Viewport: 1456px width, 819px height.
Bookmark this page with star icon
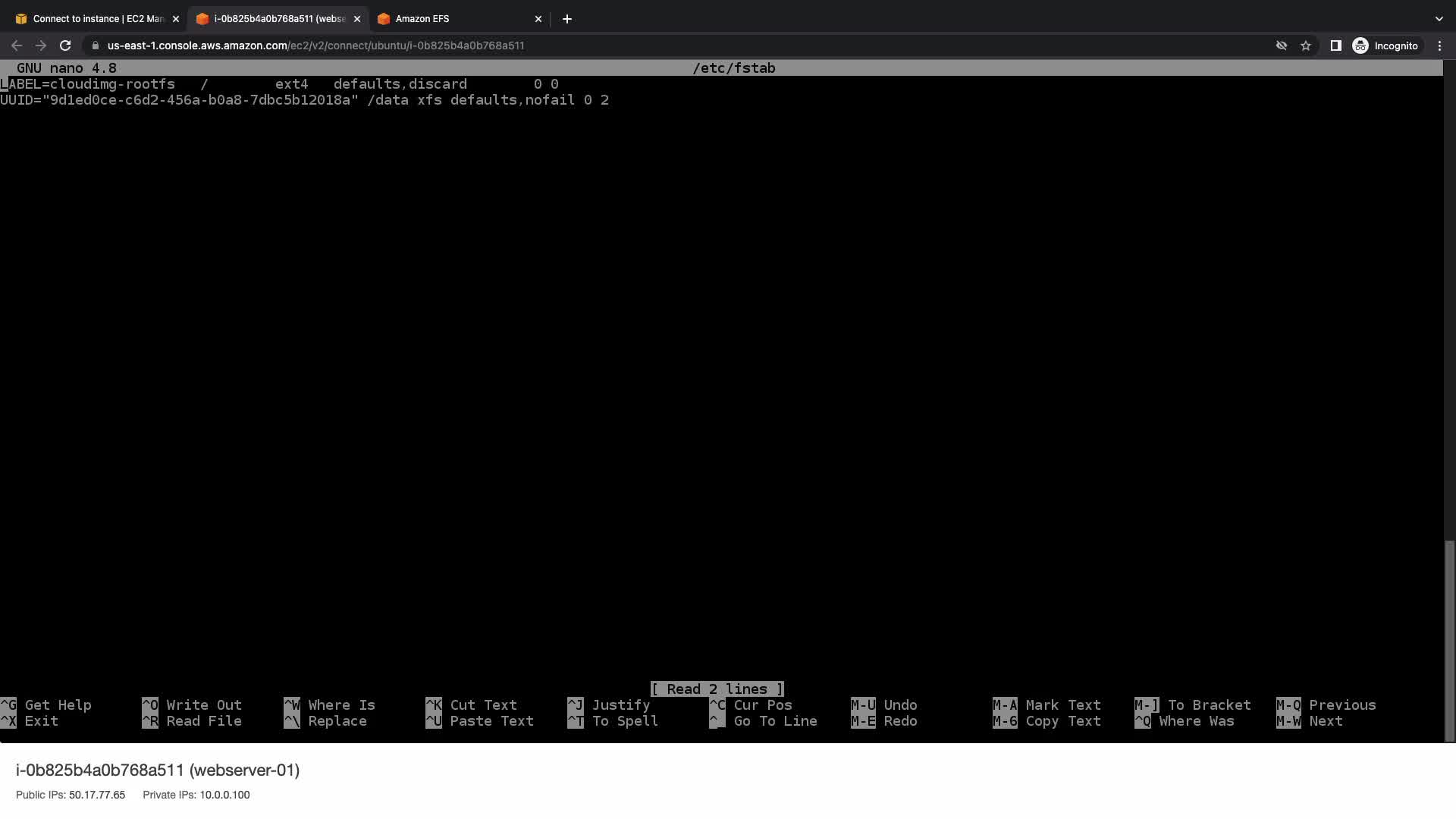coord(1306,45)
